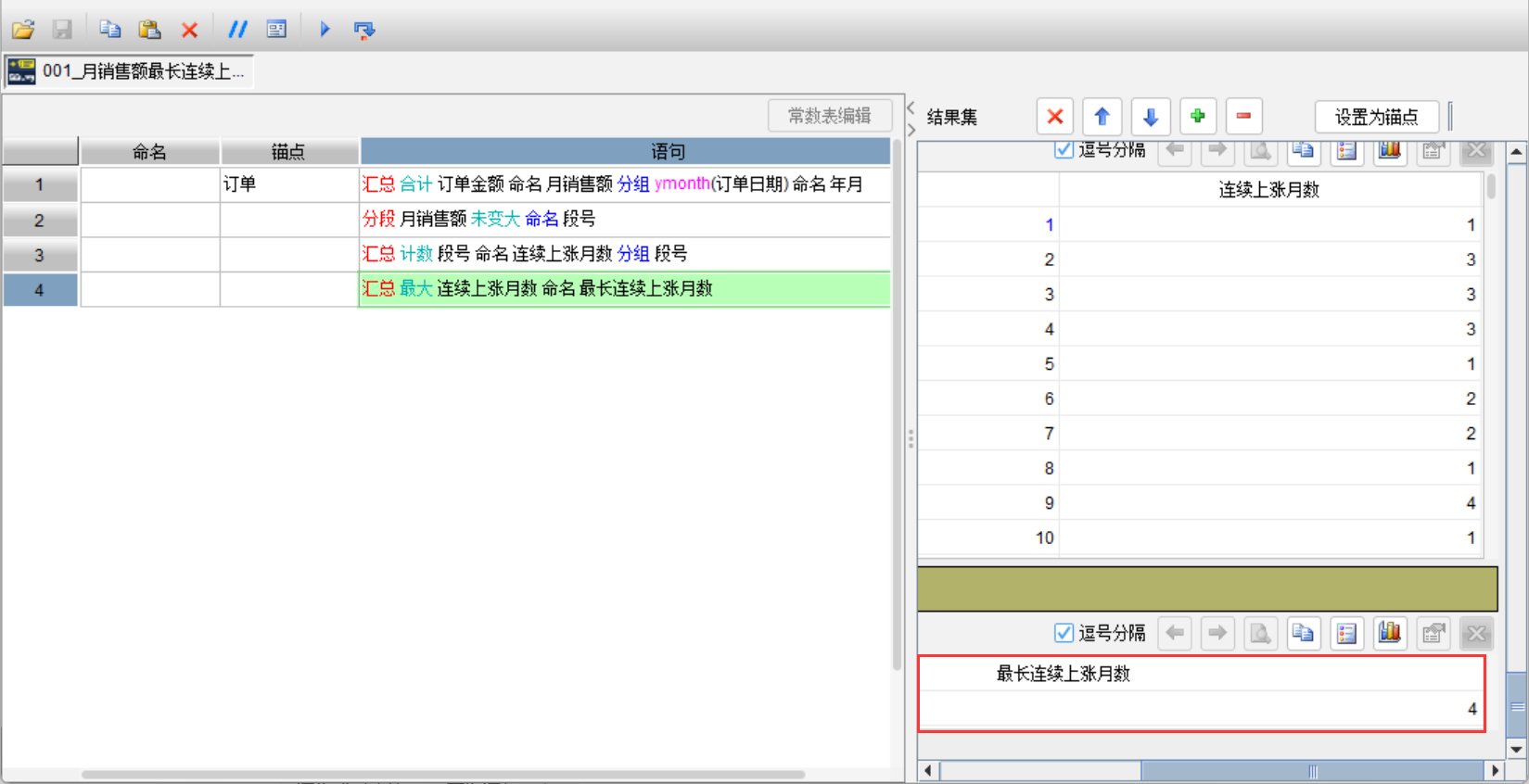Remove result with the red minus icon
The height and width of the screenshot is (784, 1529).
(x=1243, y=117)
